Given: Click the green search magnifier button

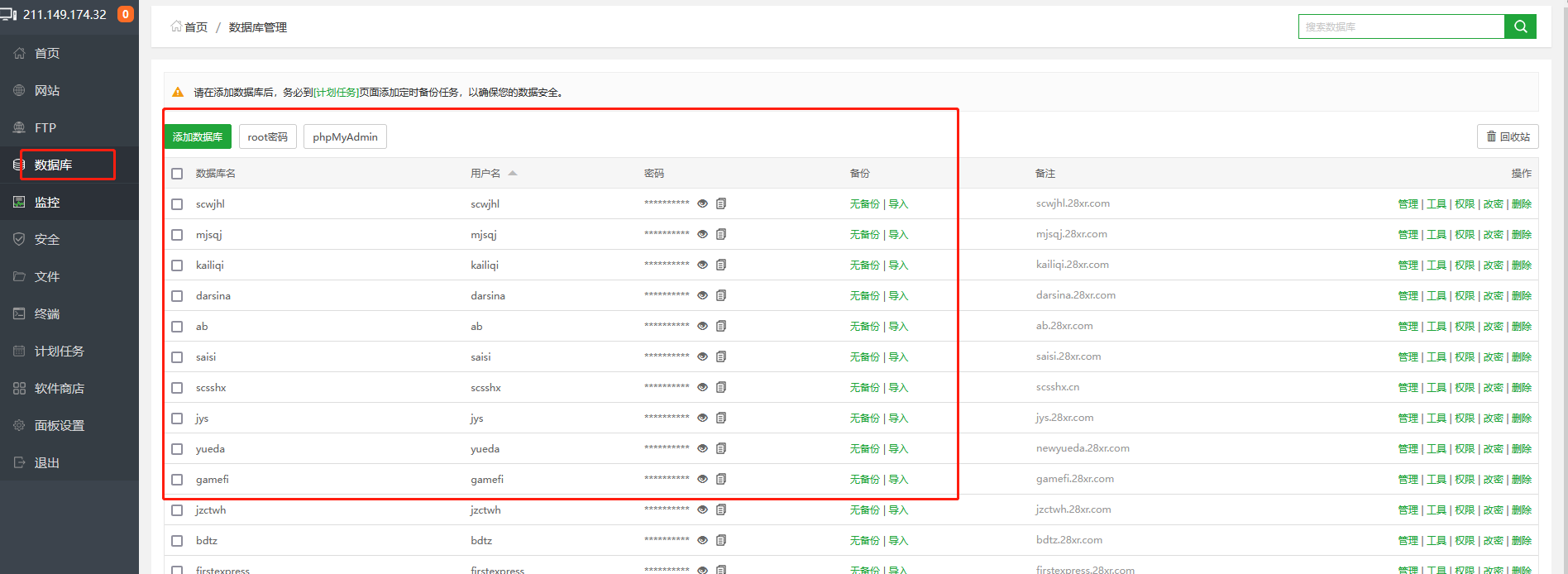Looking at the screenshot, I should (x=1520, y=26).
